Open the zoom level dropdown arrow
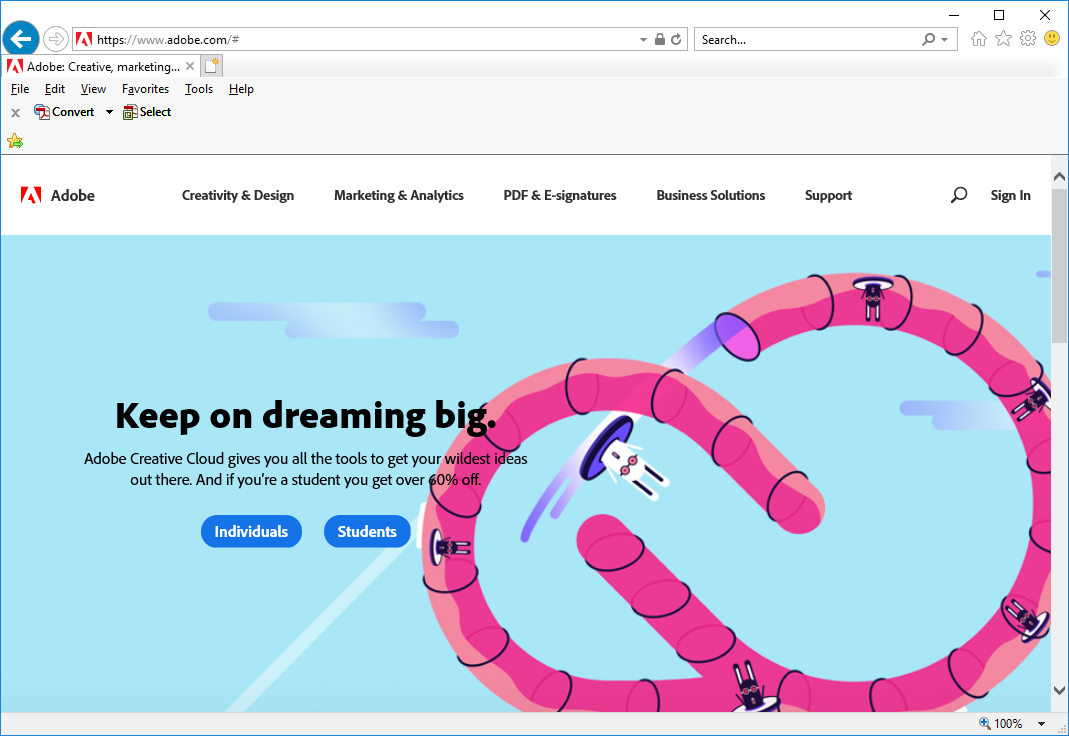The image size is (1069, 736). [1041, 724]
